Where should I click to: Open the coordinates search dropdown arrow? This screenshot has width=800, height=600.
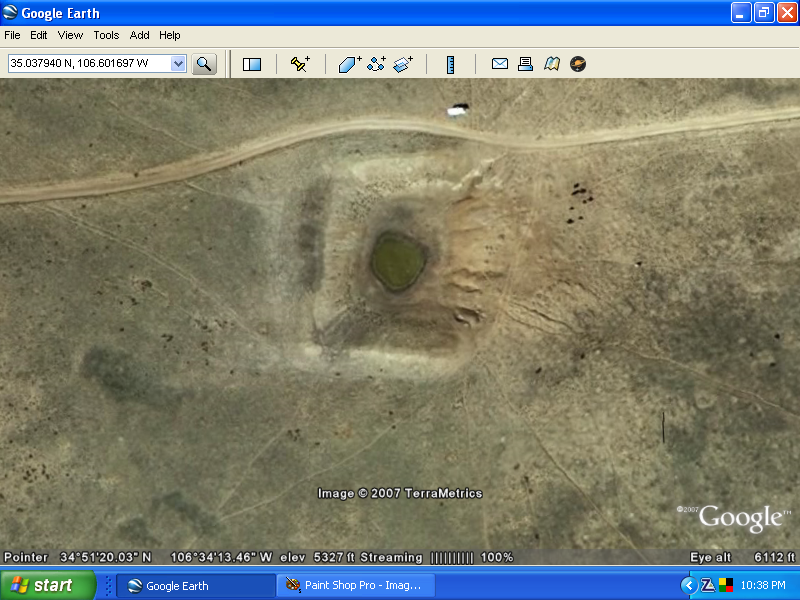coord(178,64)
